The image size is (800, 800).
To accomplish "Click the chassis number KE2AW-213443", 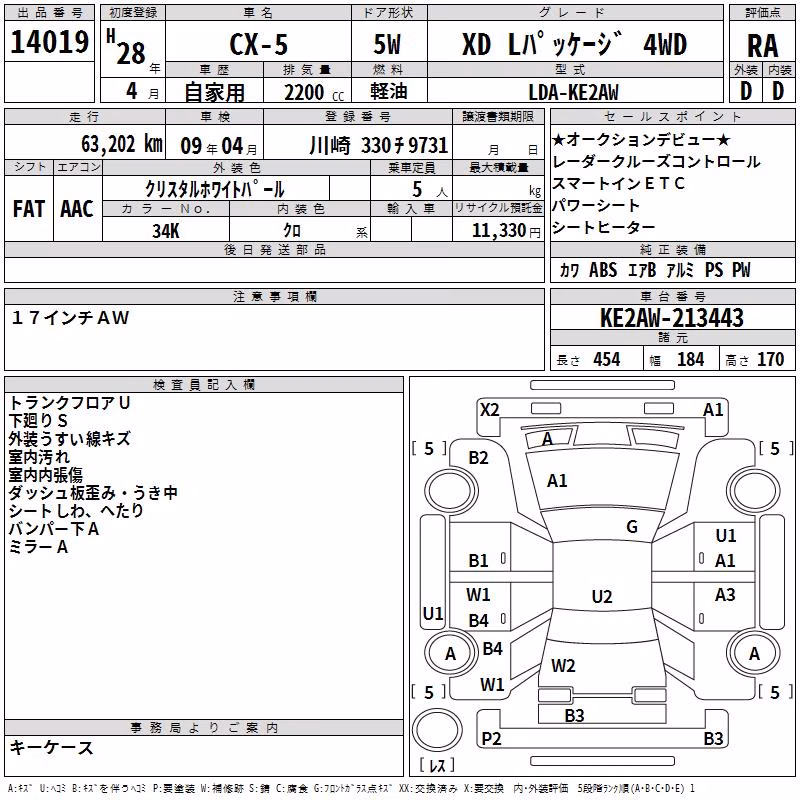I will [672, 318].
